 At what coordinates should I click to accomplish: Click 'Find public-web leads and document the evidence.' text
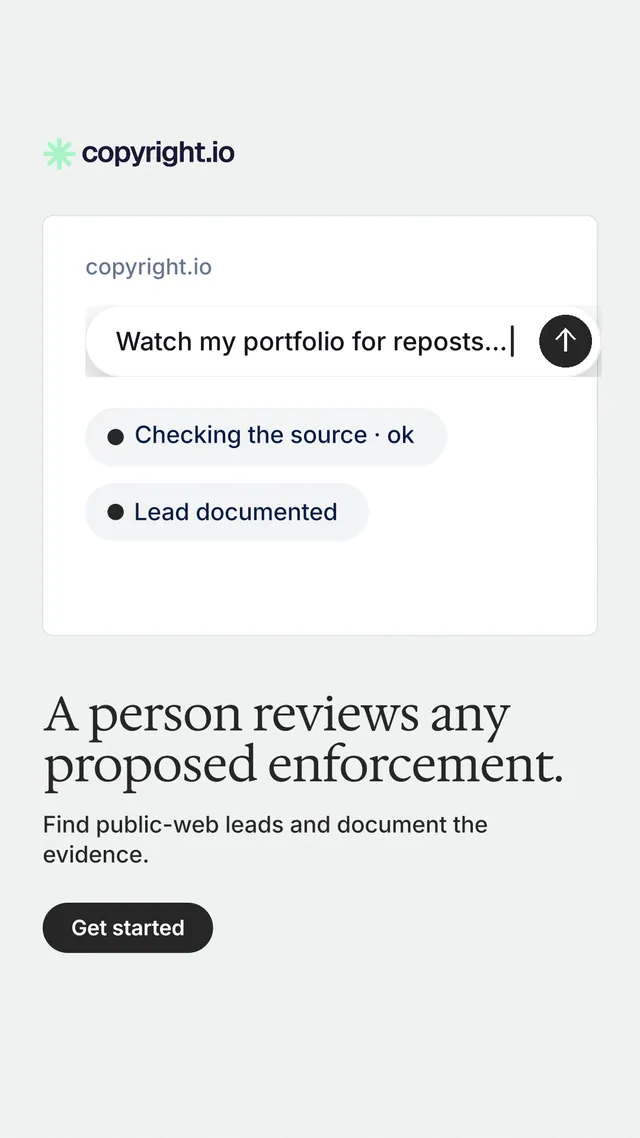[266, 840]
